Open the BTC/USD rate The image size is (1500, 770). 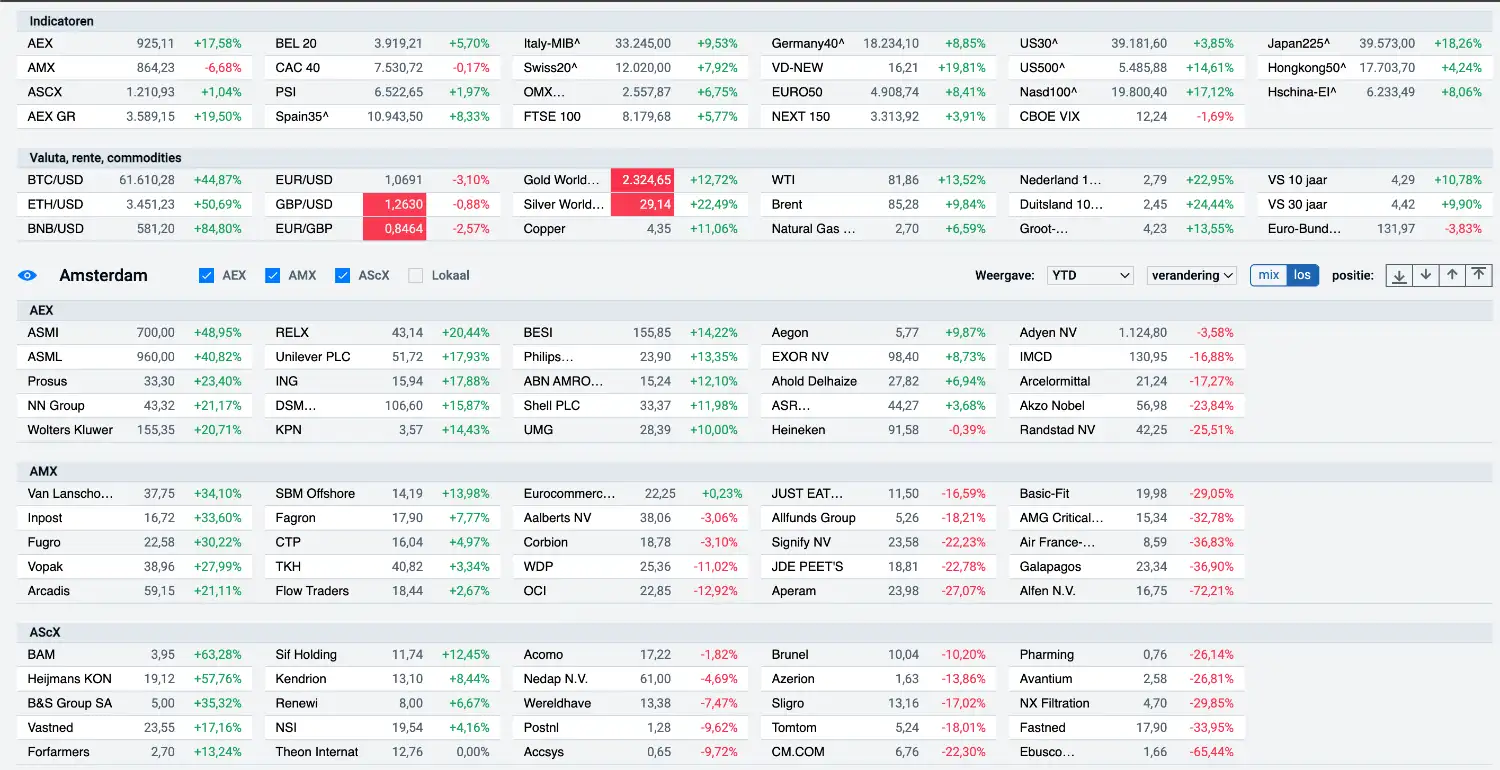pyautogui.click(x=56, y=180)
